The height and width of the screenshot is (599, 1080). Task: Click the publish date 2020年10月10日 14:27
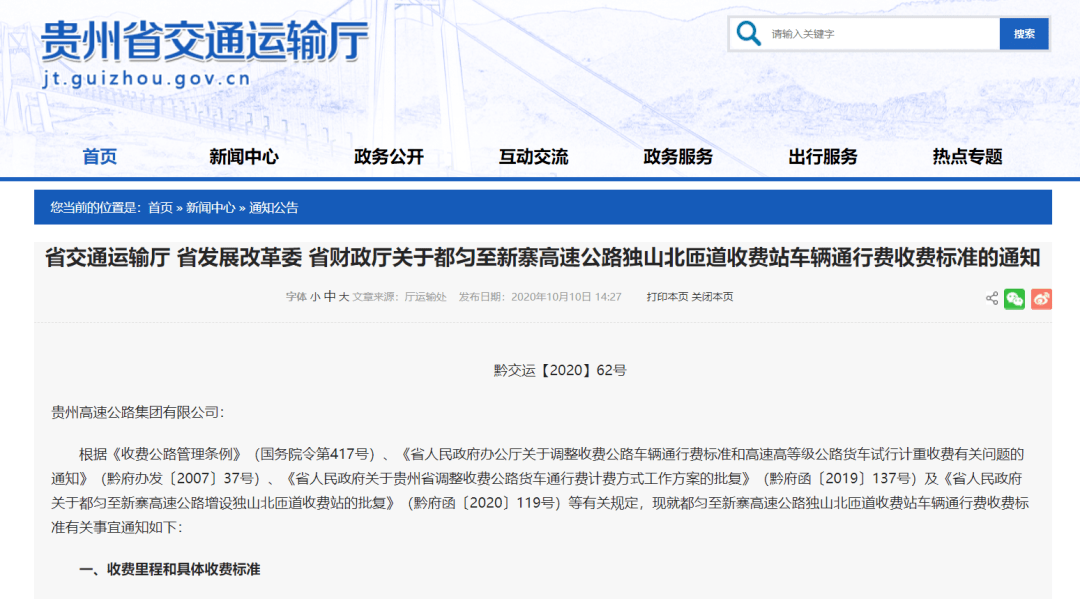click(x=566, y=297)
